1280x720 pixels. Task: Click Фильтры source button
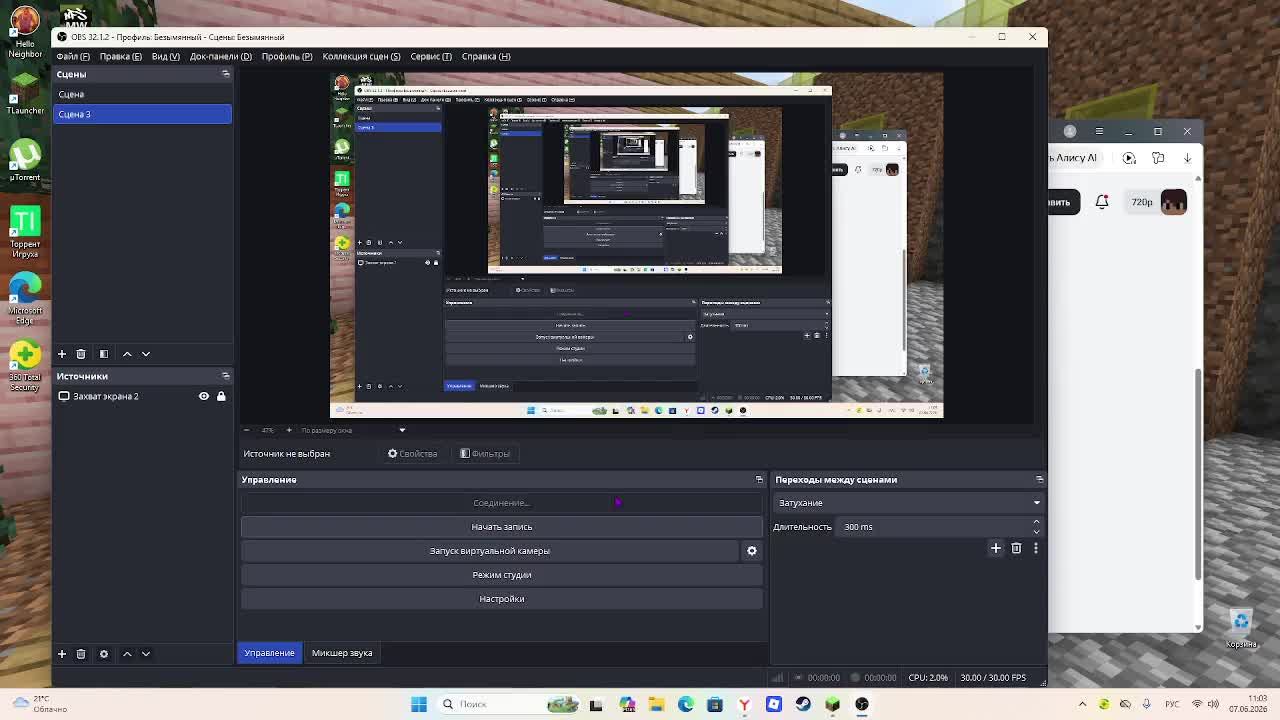pyautogui.click(x=485, y=454)
